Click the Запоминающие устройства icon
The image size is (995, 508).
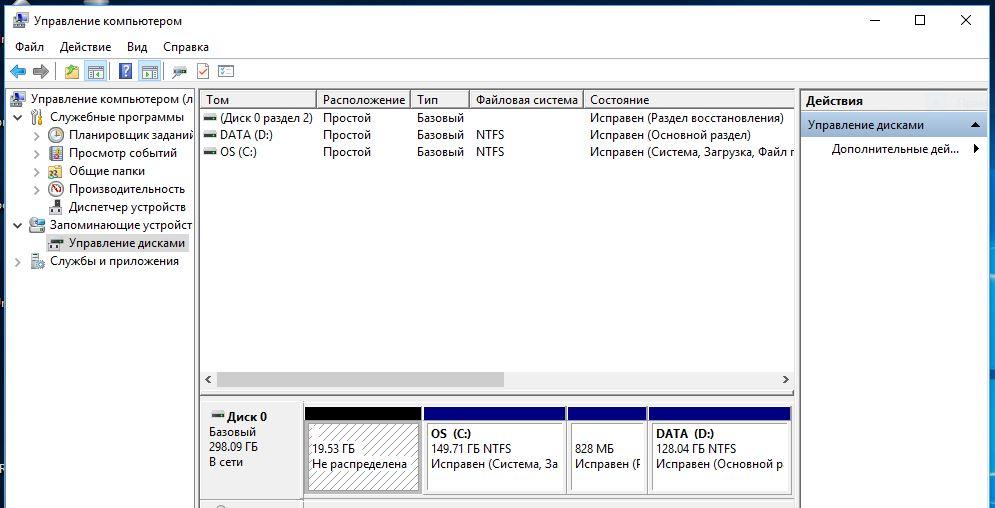[x=37, y=225]
